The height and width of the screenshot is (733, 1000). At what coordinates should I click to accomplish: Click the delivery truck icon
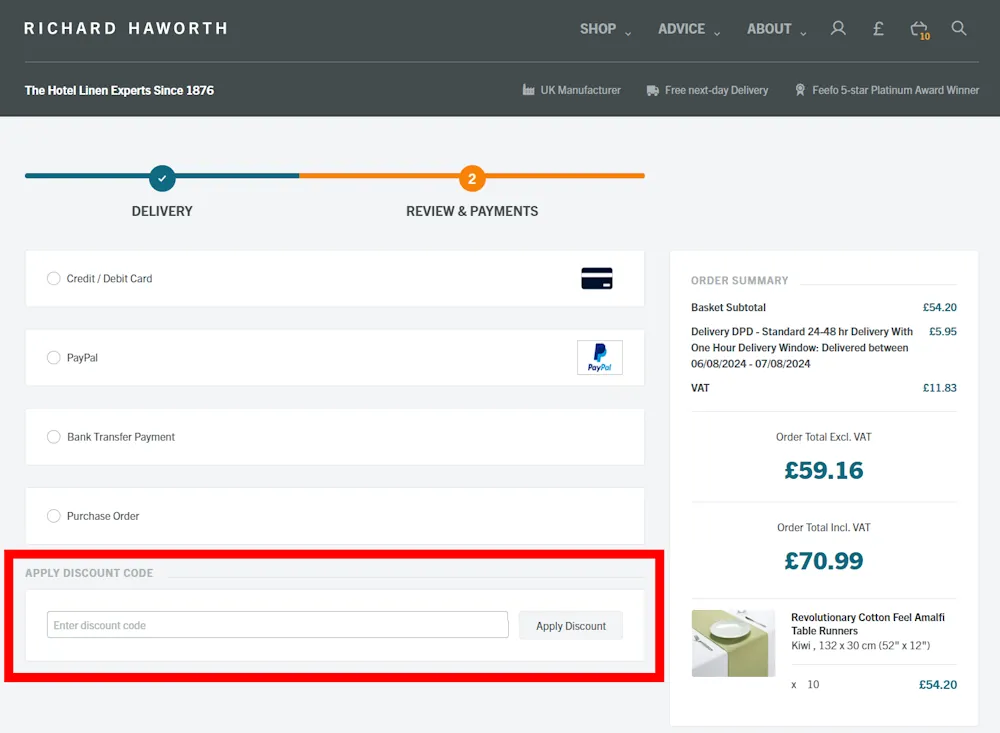click(x=652, y=91)
